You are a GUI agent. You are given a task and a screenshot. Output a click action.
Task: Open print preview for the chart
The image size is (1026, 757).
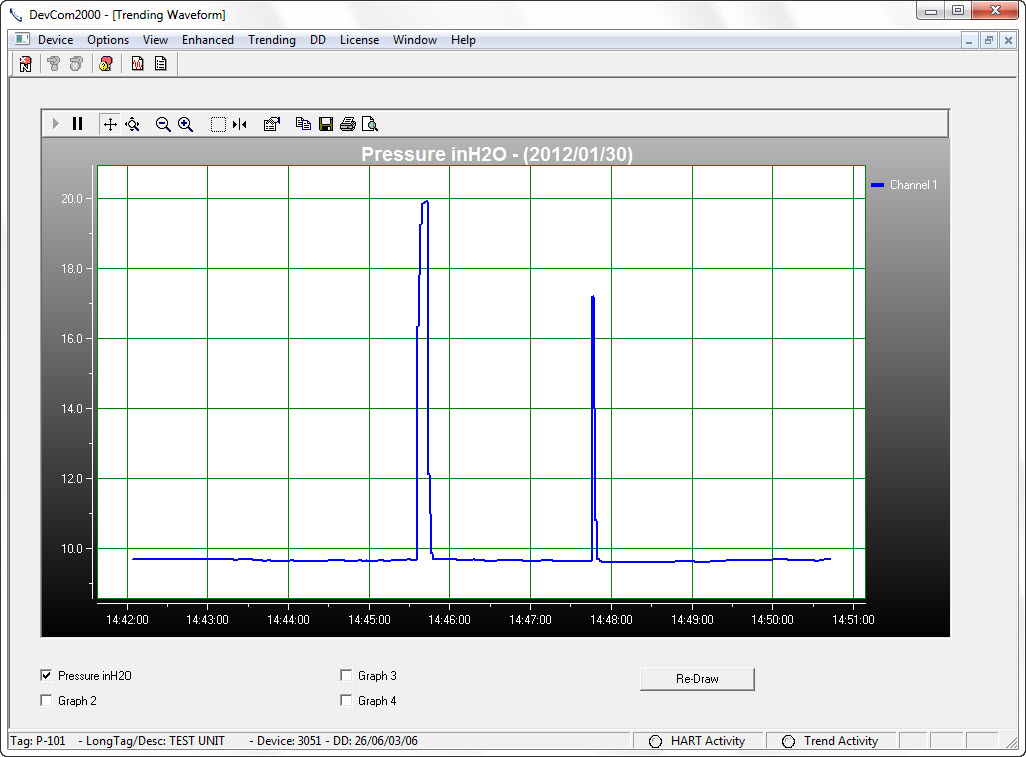point(369,124)
